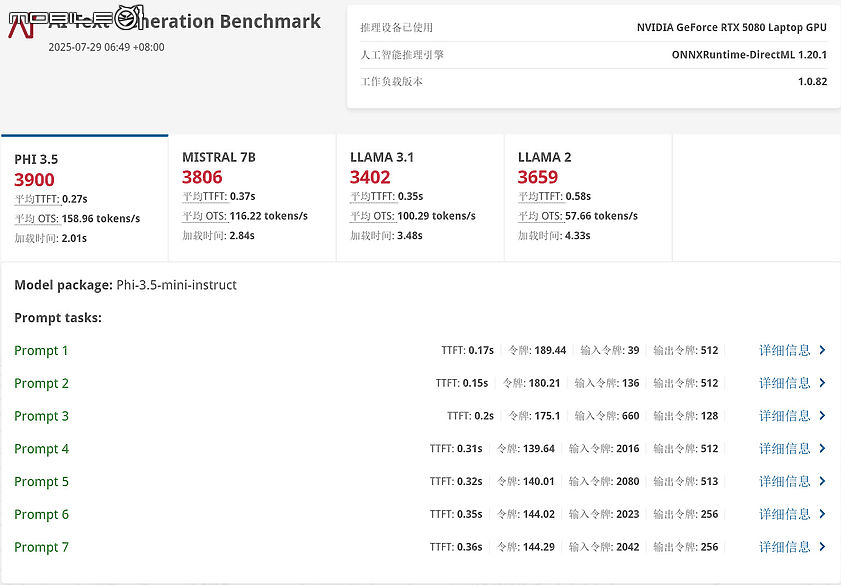Click the chevron arrow in Prompt 7 row
841x585 pixels.
pos(822,546)
